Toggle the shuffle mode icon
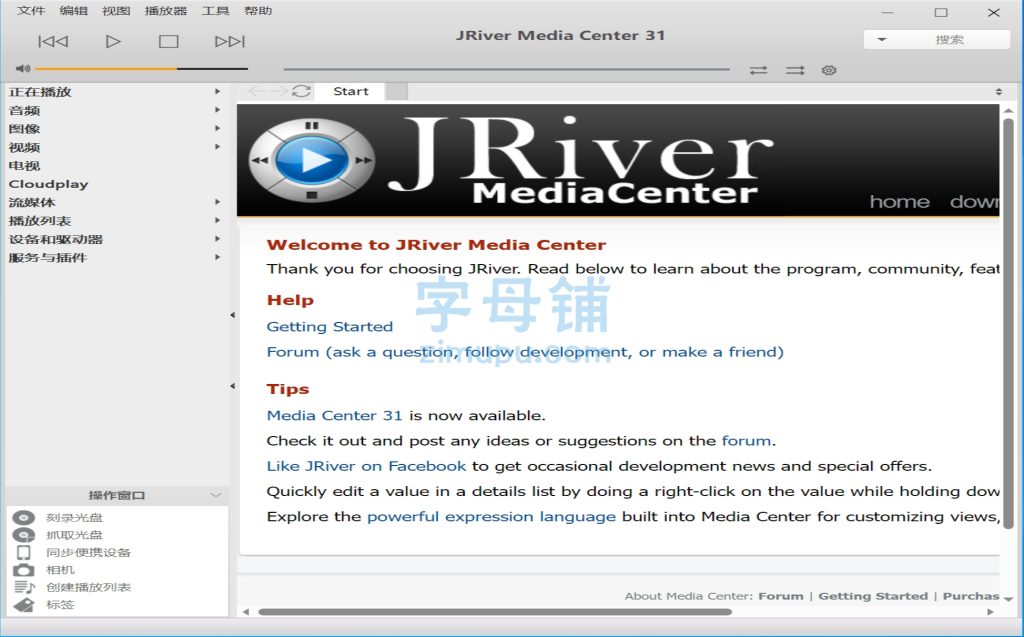The image size is (1024, 637). (x=795, y=70)
